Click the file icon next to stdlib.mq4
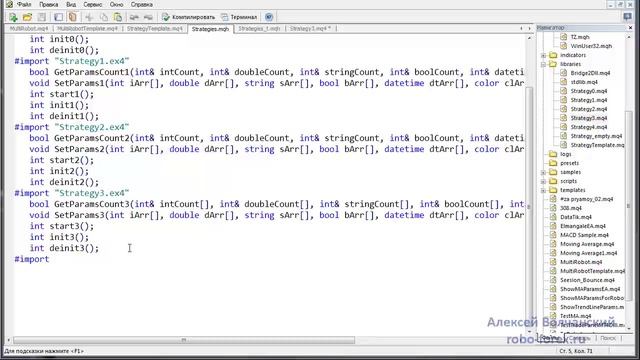This screenshot has width=640, height=360. pos(564,82)
